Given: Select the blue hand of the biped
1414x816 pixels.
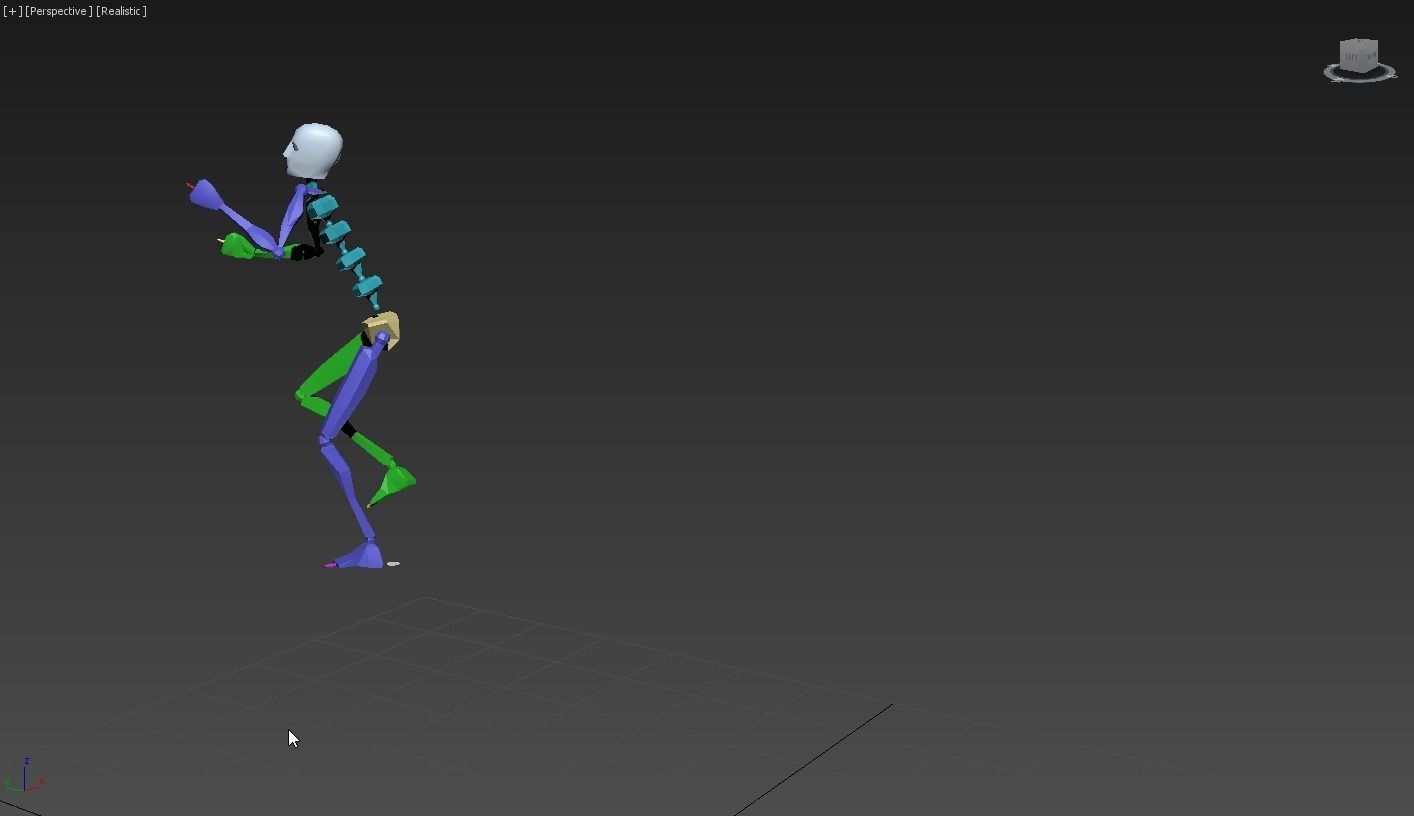Looking at the screenshot, I should pyautogui.click(x=205, y=194).
